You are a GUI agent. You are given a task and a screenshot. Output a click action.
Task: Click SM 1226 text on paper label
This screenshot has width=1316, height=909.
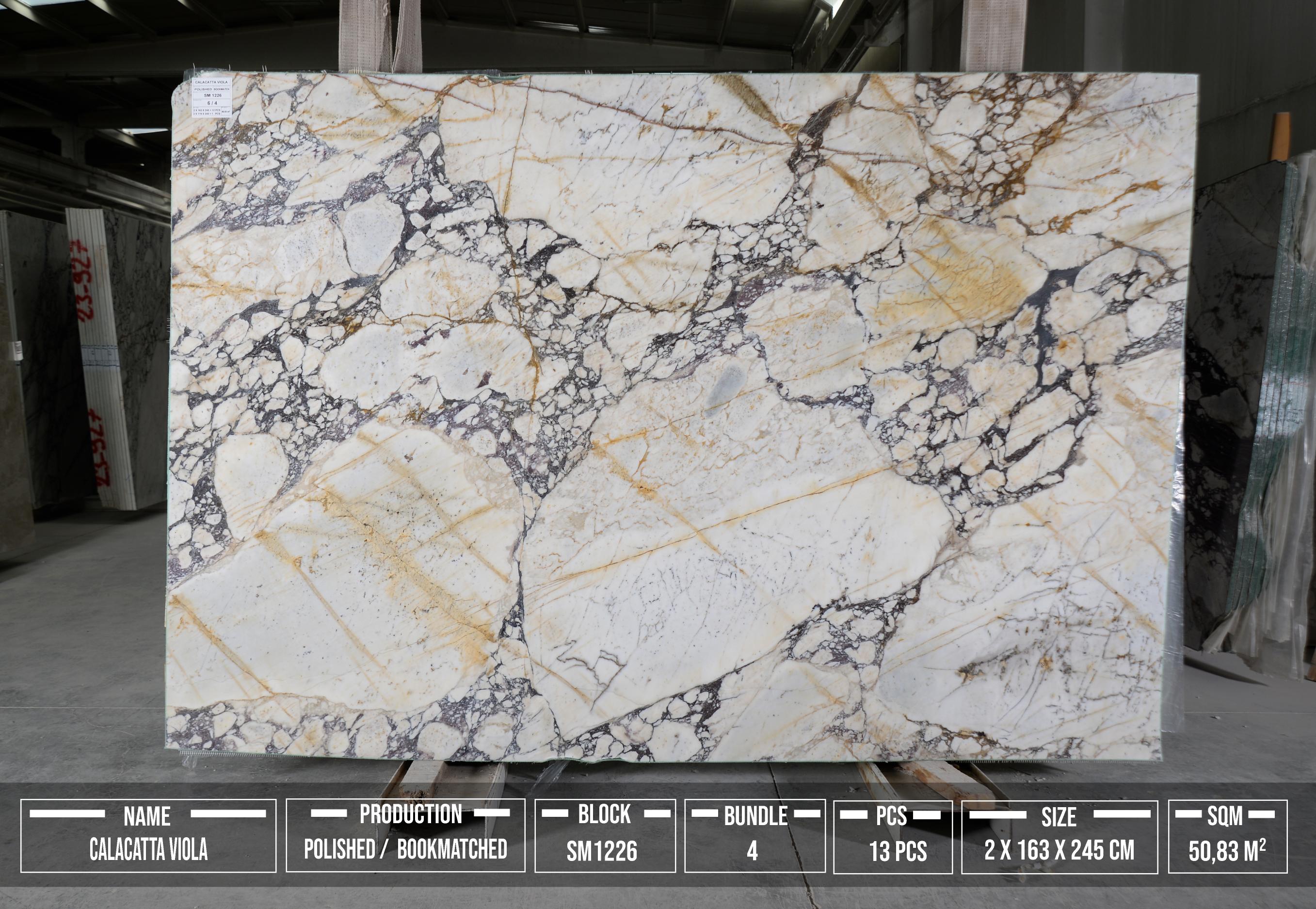[212, 96]
